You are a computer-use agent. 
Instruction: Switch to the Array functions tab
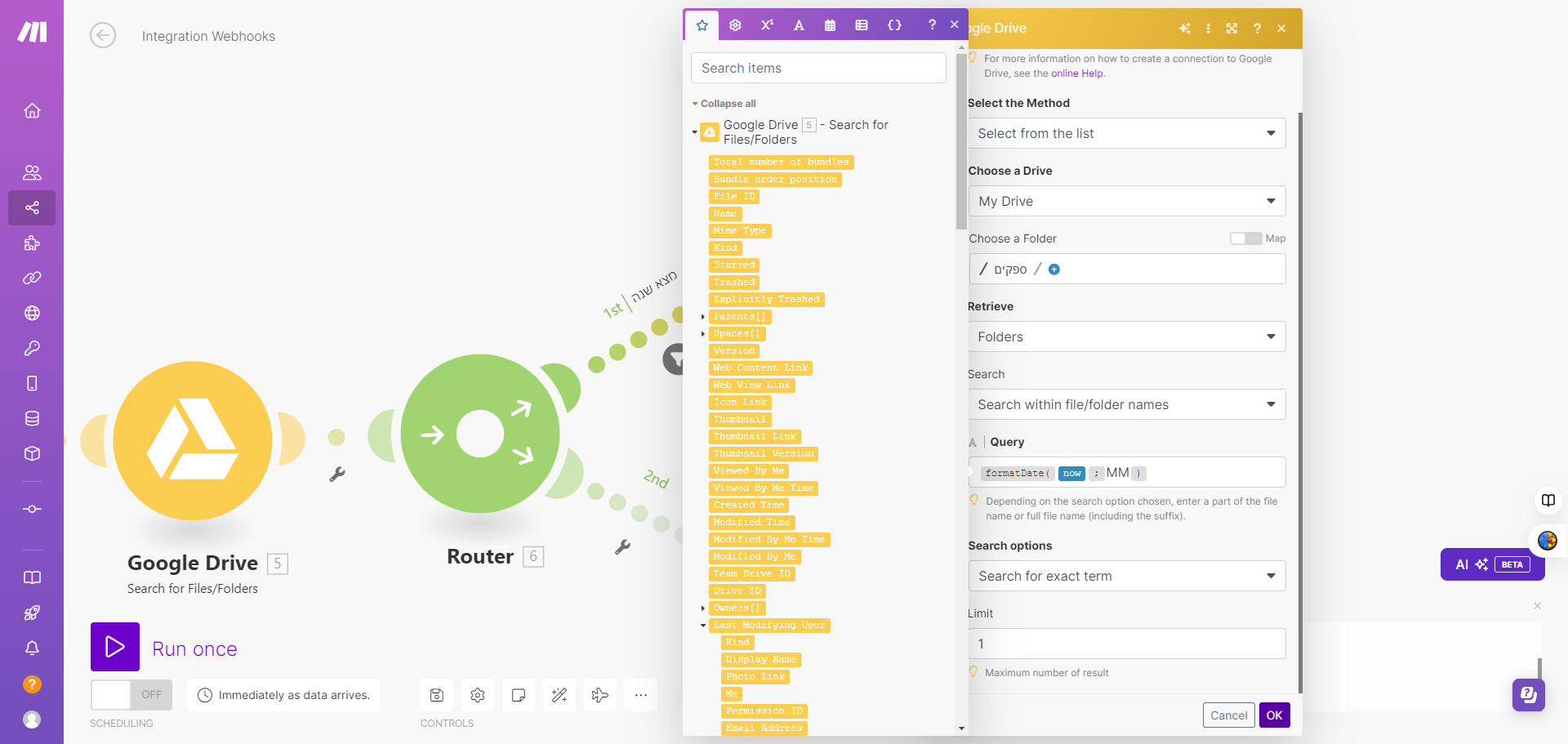click(862, 25)
